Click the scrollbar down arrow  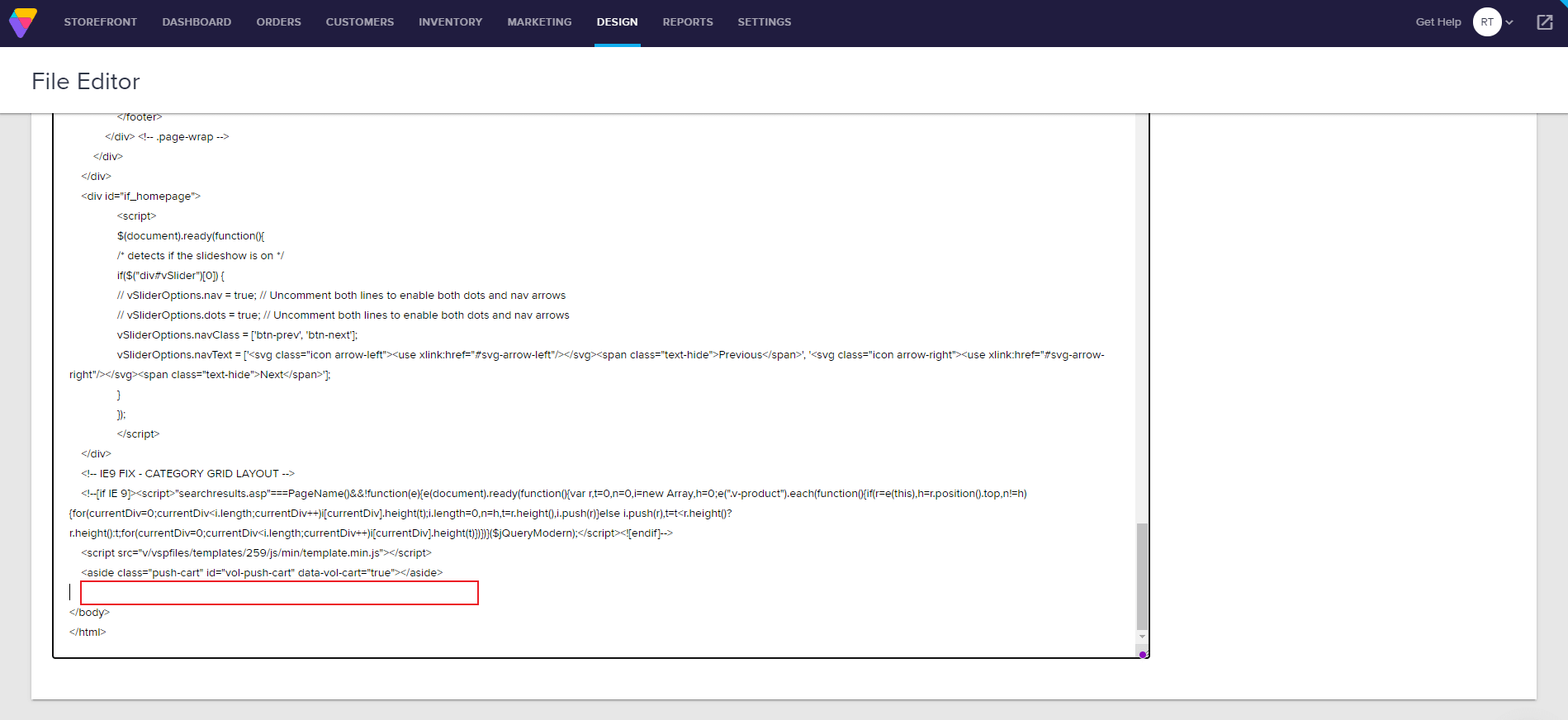(1142, 637)
